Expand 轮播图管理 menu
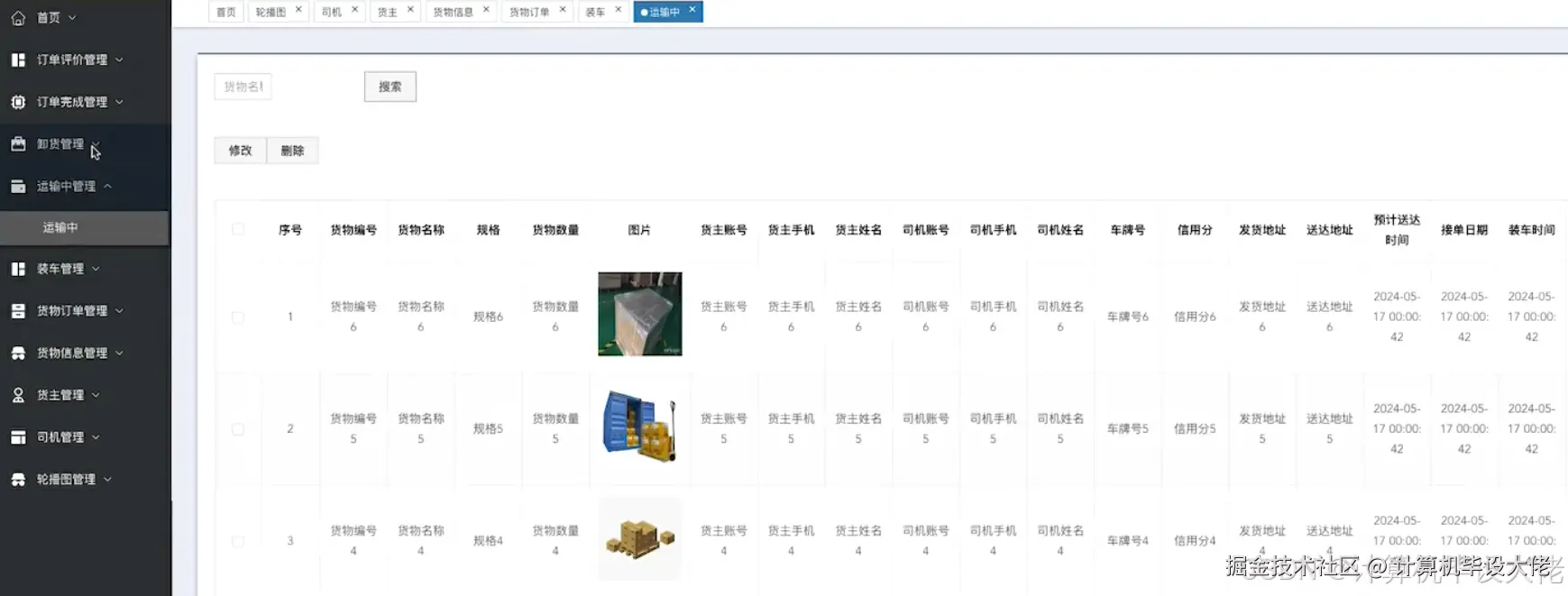This screenshot has height=596, width=1568. (x=107, y=480)
